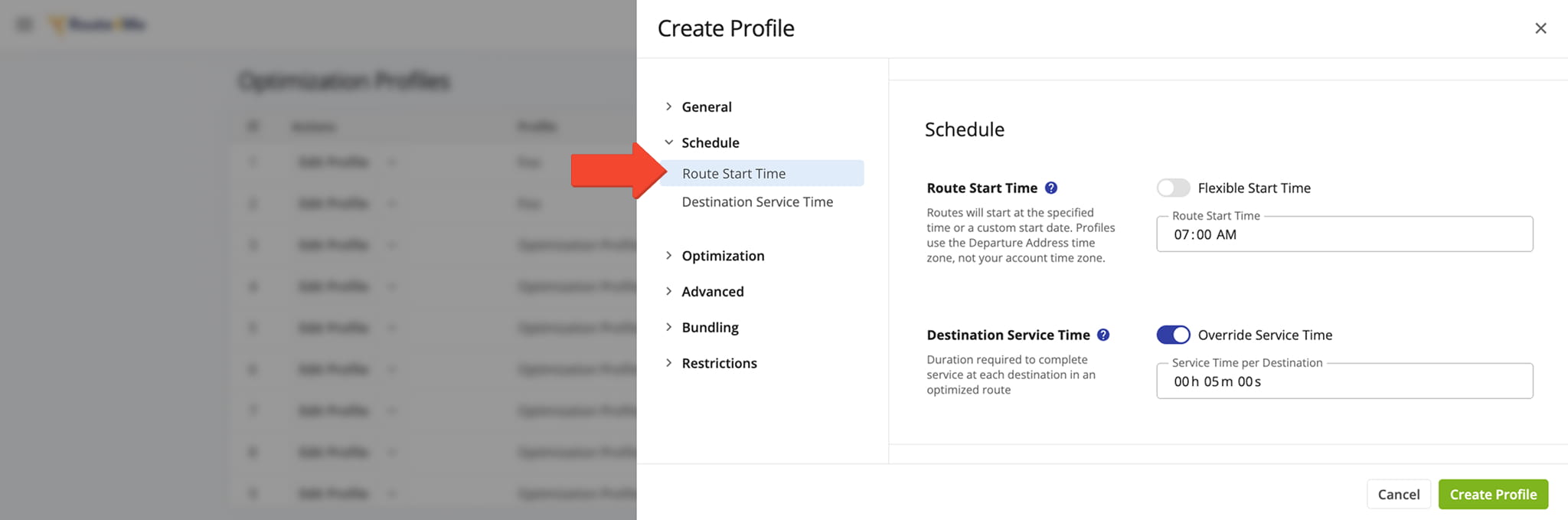Click the Route4Me logo

(98, 25)
